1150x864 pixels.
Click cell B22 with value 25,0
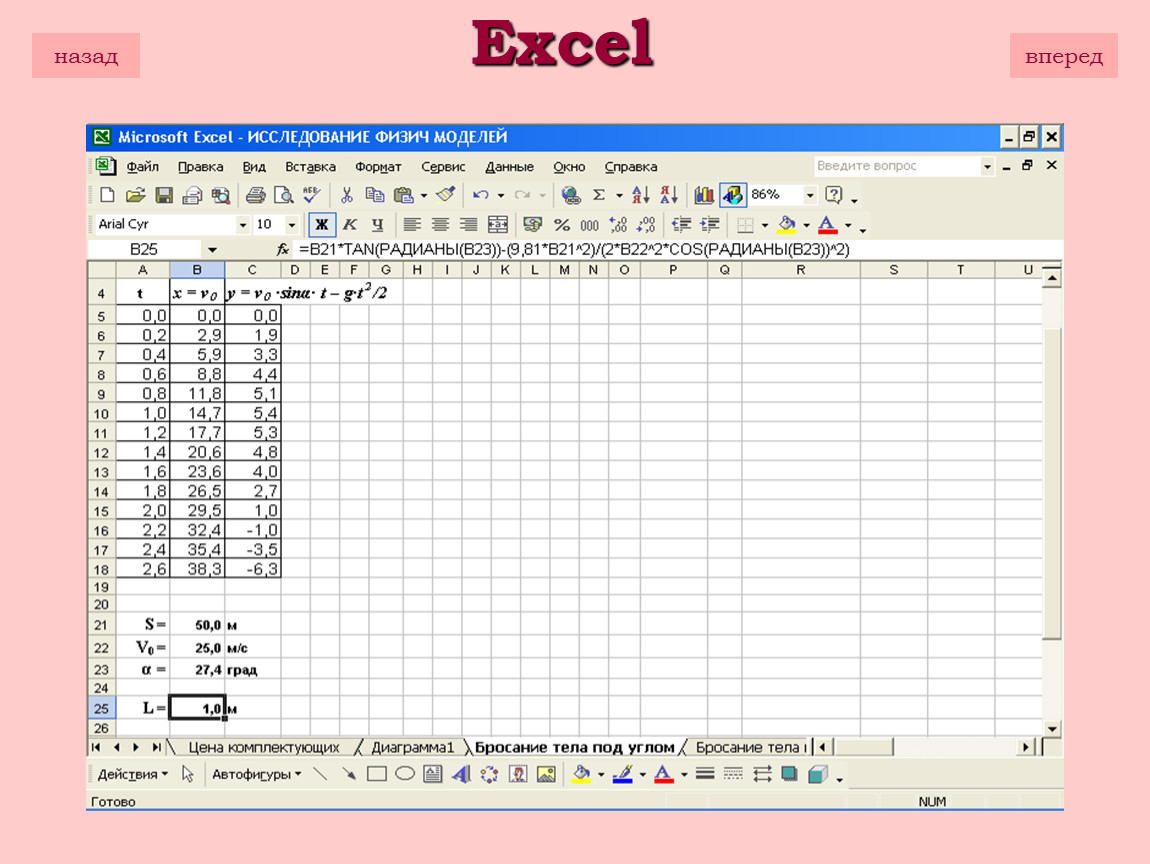[197, 648]
